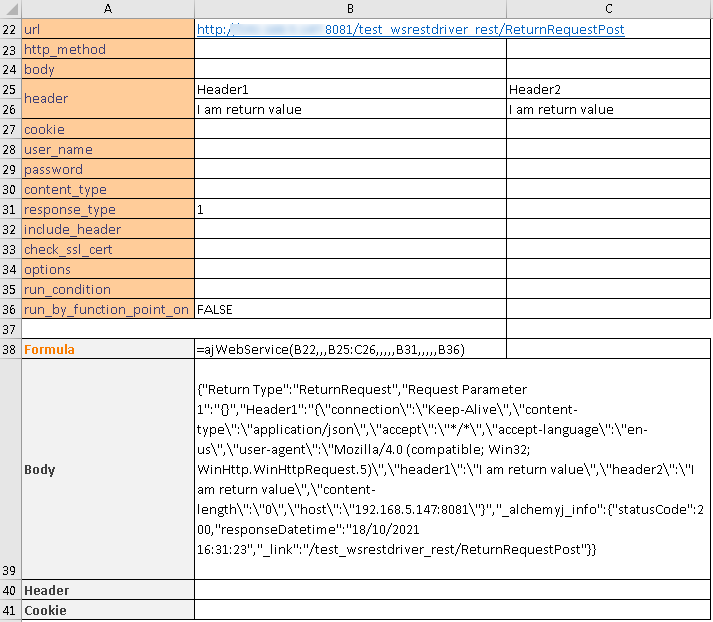
Task: Select column B header
Action: click(350, 9)
